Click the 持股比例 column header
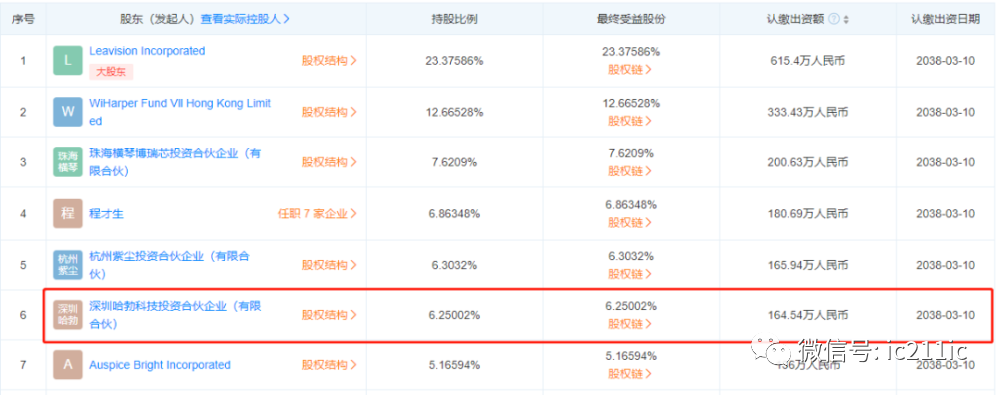 454,19
